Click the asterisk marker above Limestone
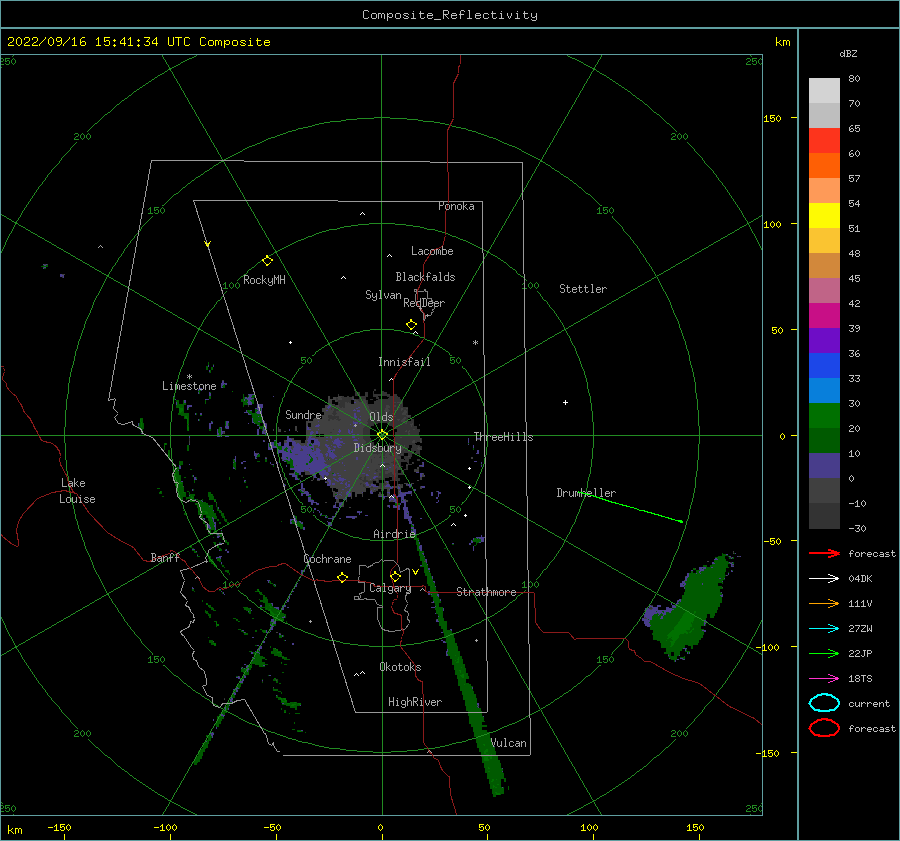 [x=189, y=377]
